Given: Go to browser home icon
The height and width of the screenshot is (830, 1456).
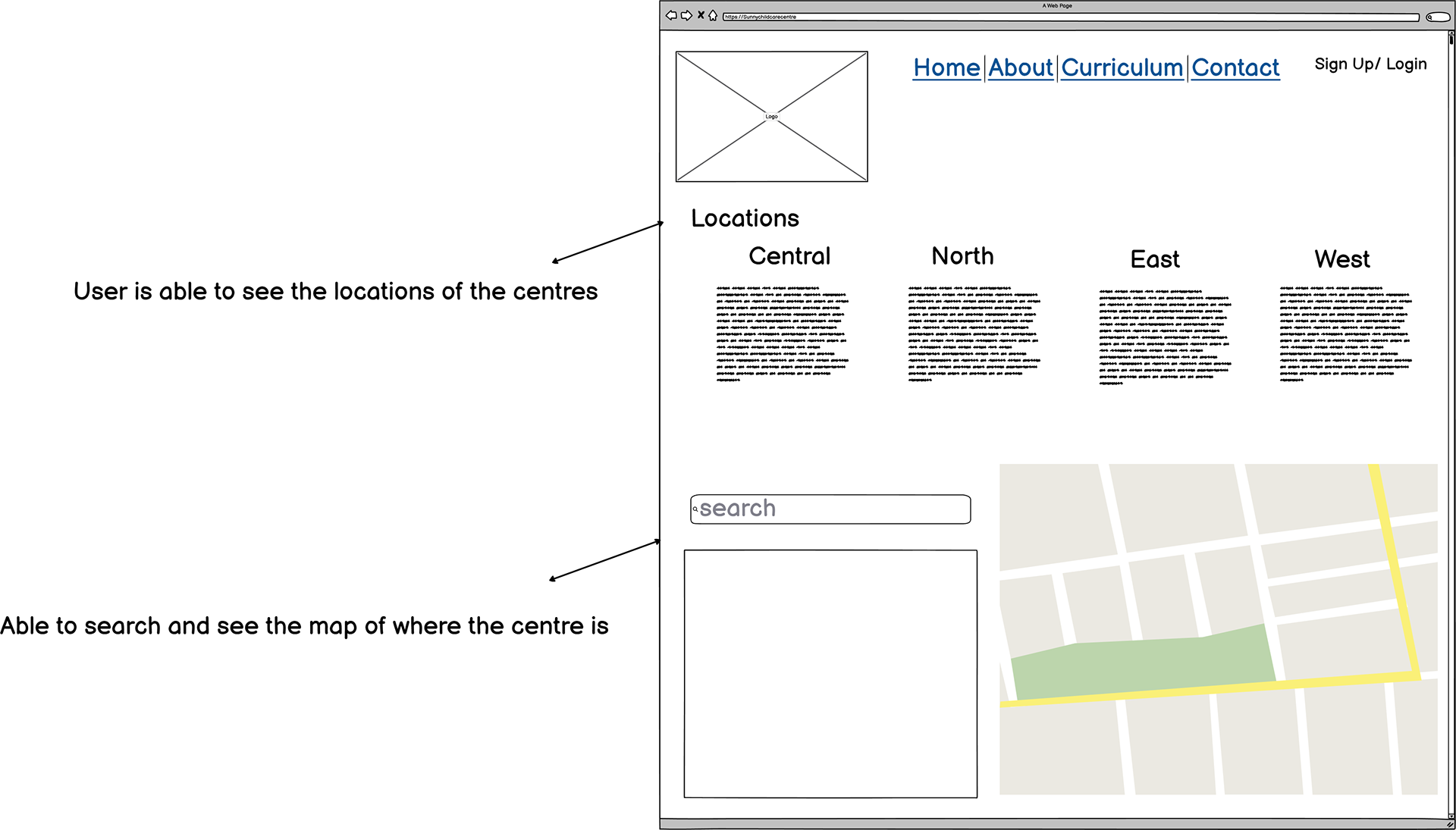Looking at the screenshot, I should coord(713,16).
